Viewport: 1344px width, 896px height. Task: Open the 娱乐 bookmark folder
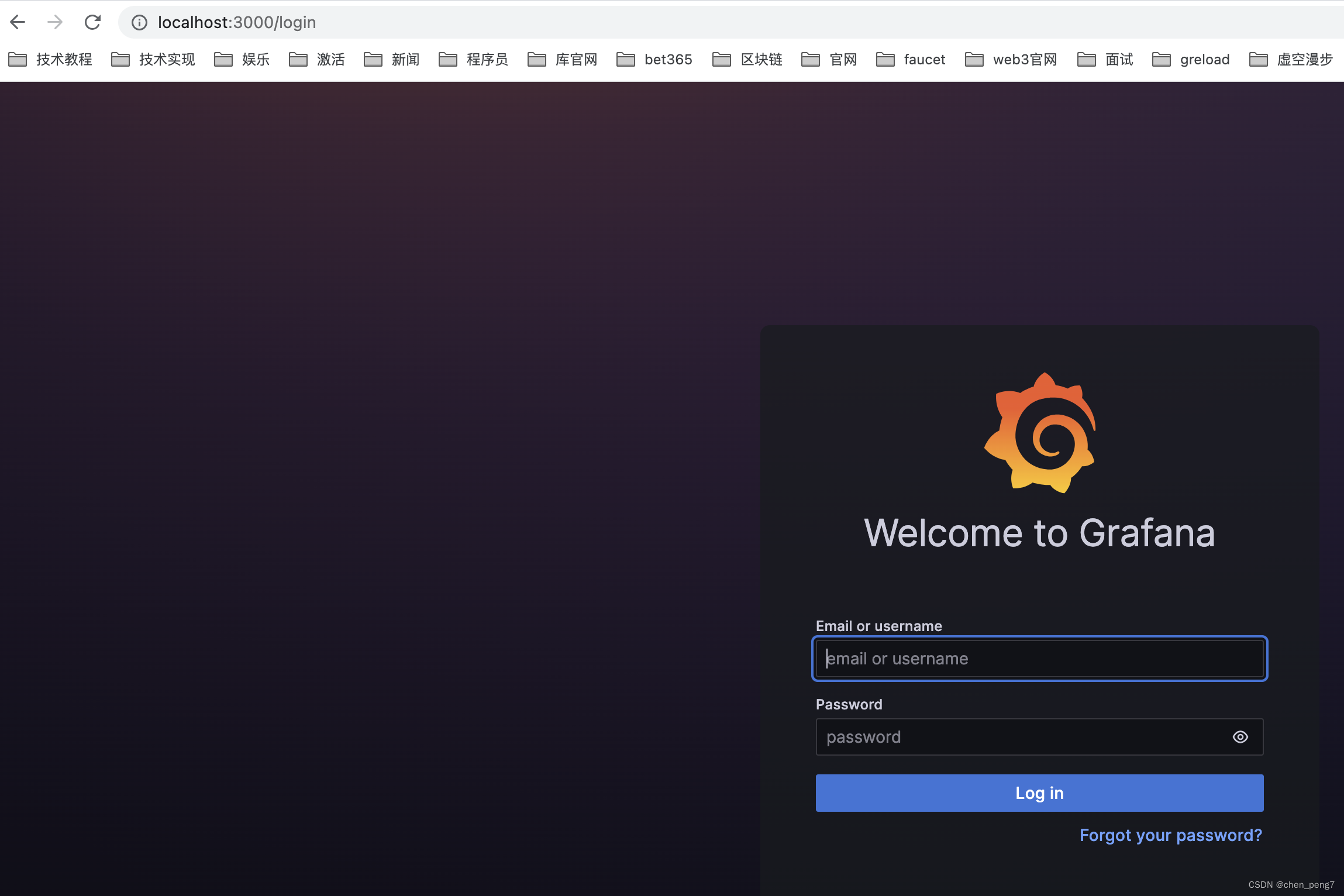point(242,60)
